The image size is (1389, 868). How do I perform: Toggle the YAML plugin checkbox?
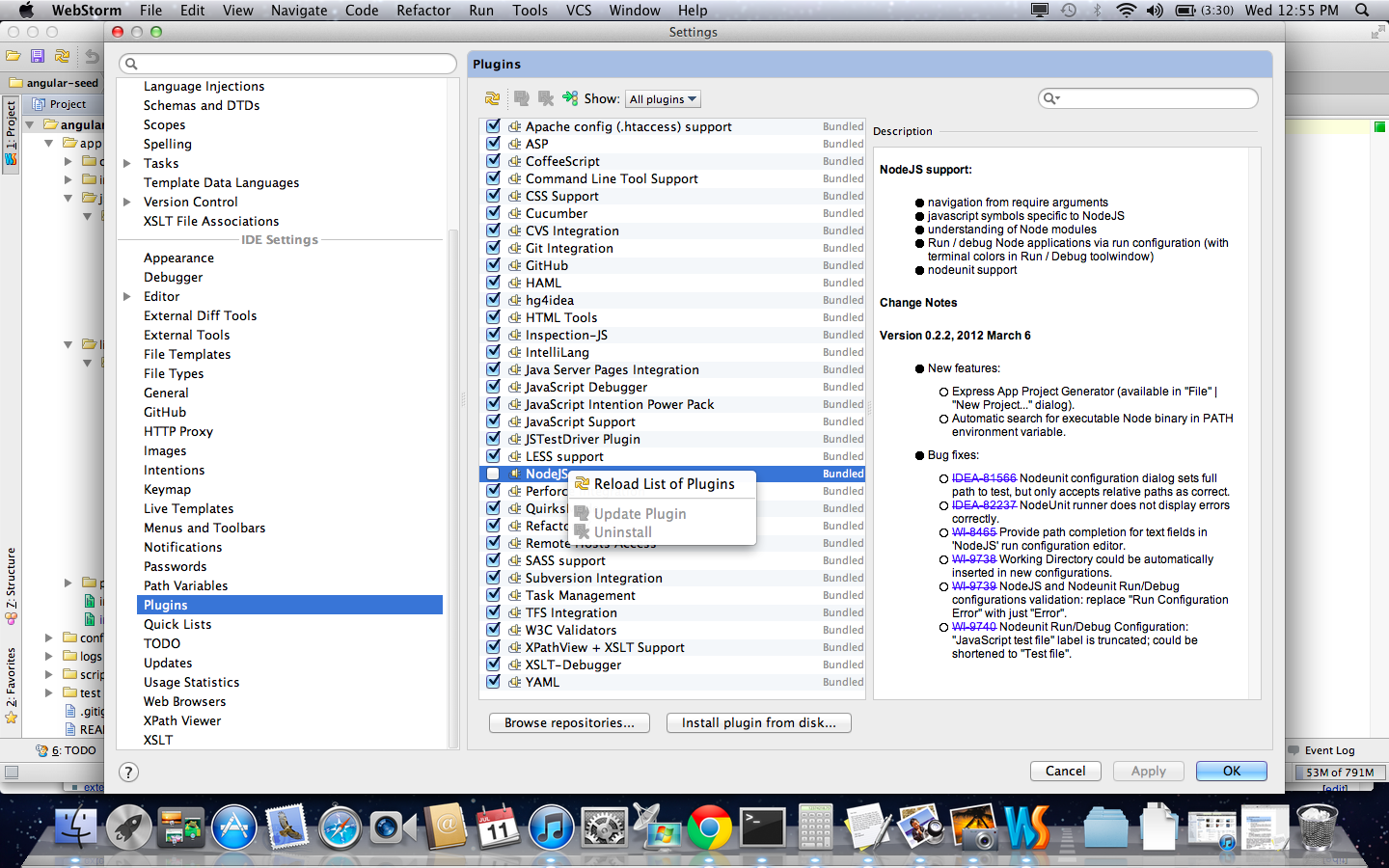click(493, 682)
